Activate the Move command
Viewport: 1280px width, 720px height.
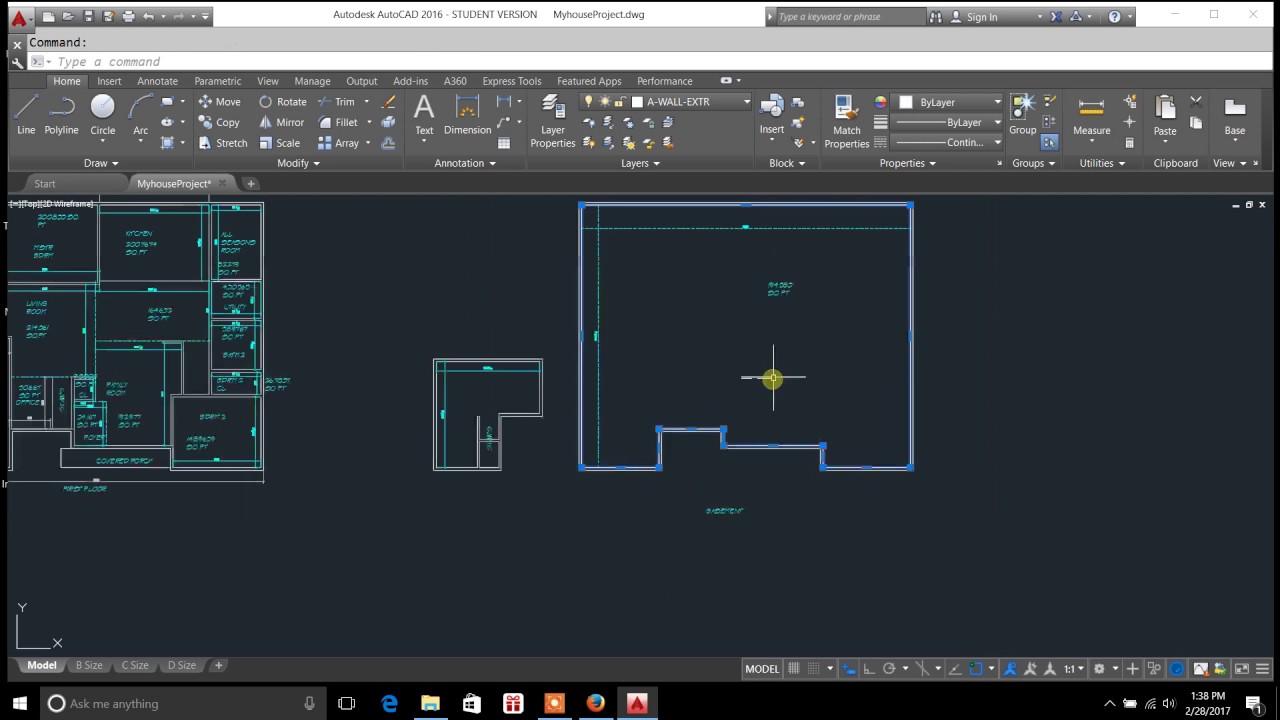(219, 102)
